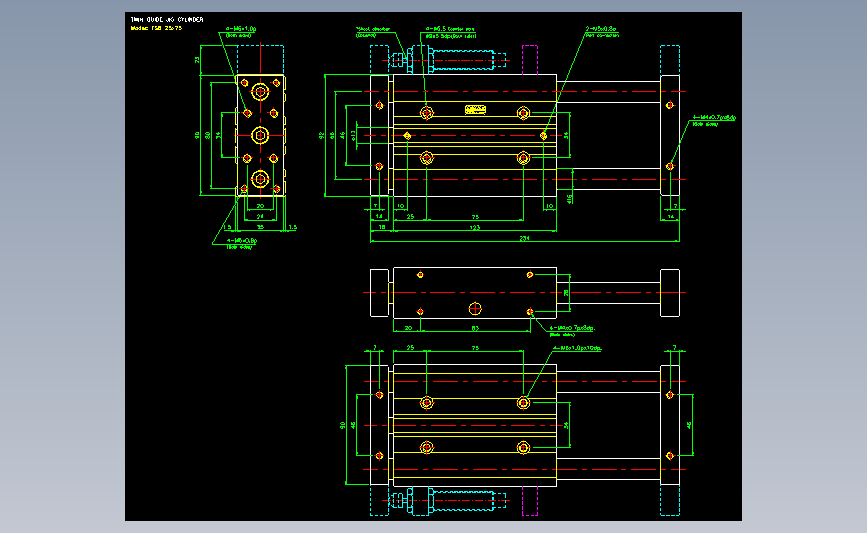Click the overall length dimension "204"
Viewport: 867px width, 533px height.
pos(525,238)
